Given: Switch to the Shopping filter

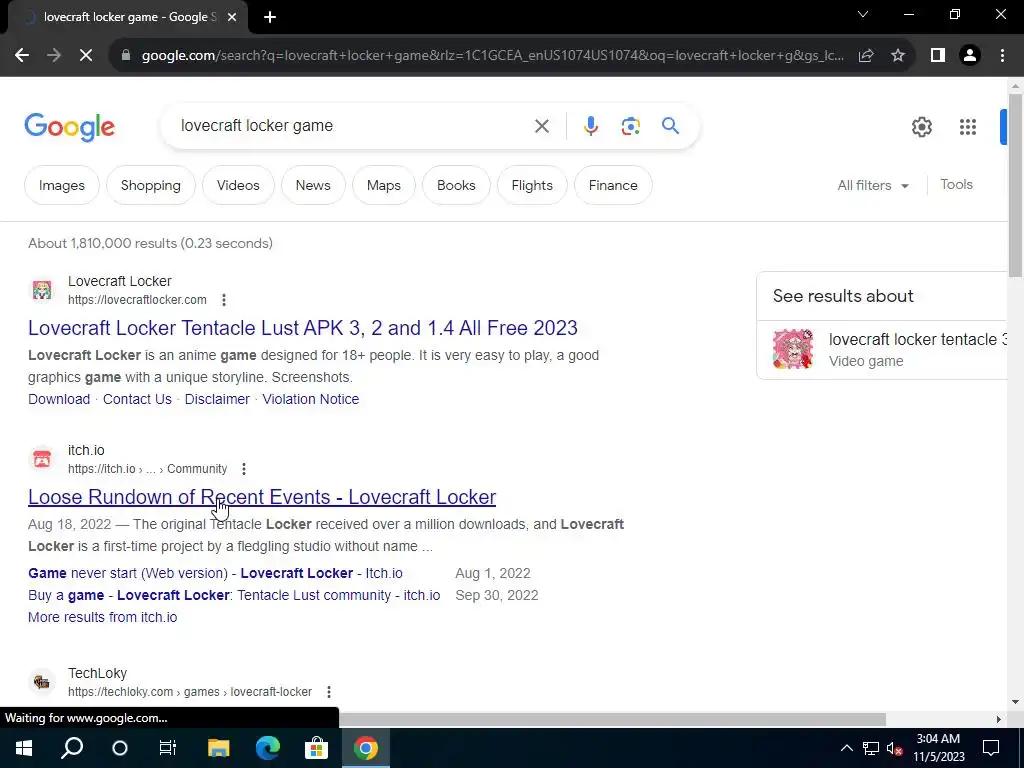Looking at the screenshot, I should click(151, 185).
